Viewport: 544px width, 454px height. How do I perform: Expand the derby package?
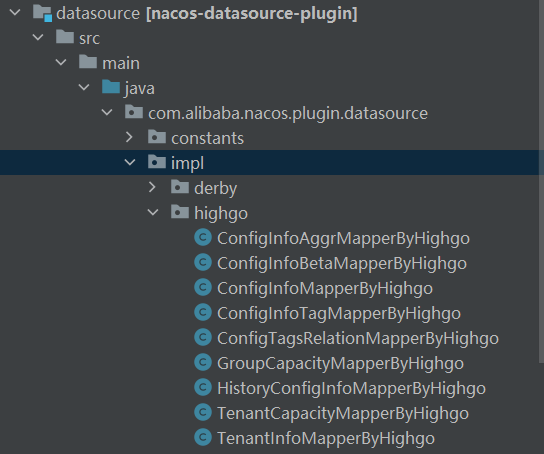152,187
